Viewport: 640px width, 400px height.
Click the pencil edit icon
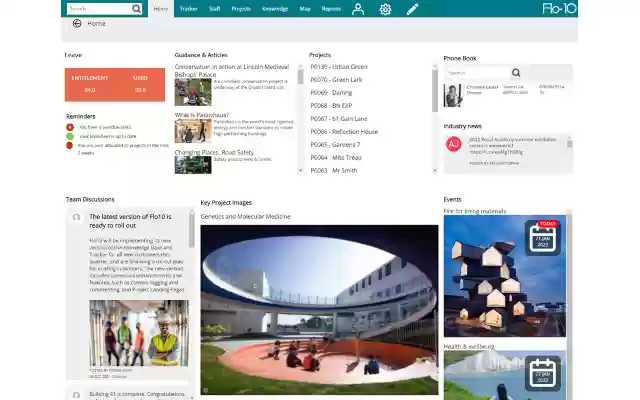pyautogui.click(x=412, y=9)
